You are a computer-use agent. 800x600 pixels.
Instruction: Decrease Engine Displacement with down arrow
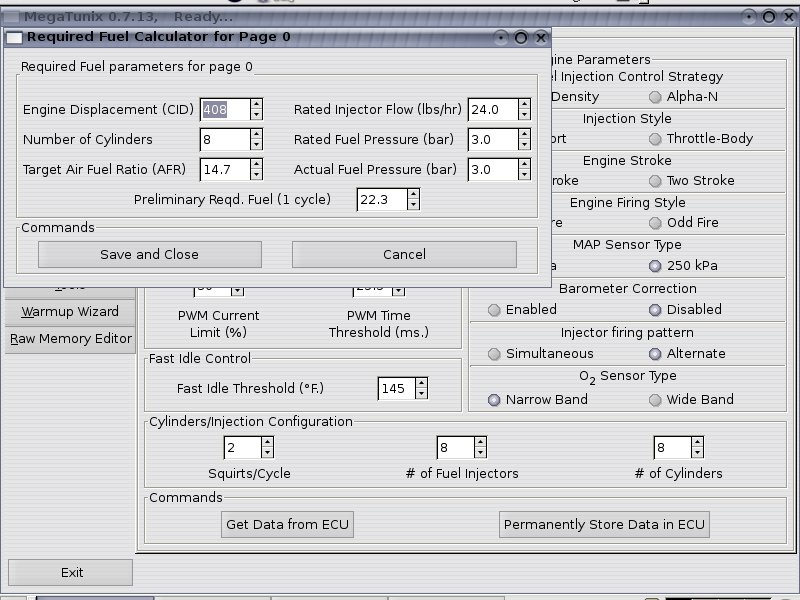(x=257, y=115)
